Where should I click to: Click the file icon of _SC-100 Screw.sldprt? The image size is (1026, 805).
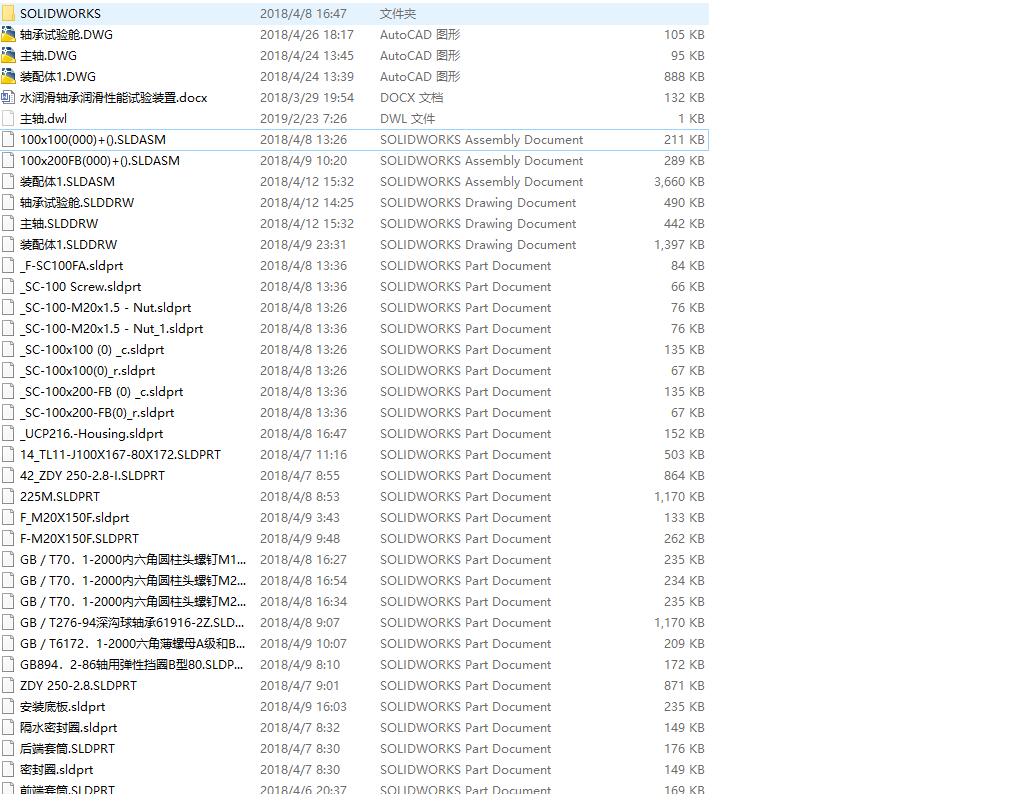click(x=8, y=286)
